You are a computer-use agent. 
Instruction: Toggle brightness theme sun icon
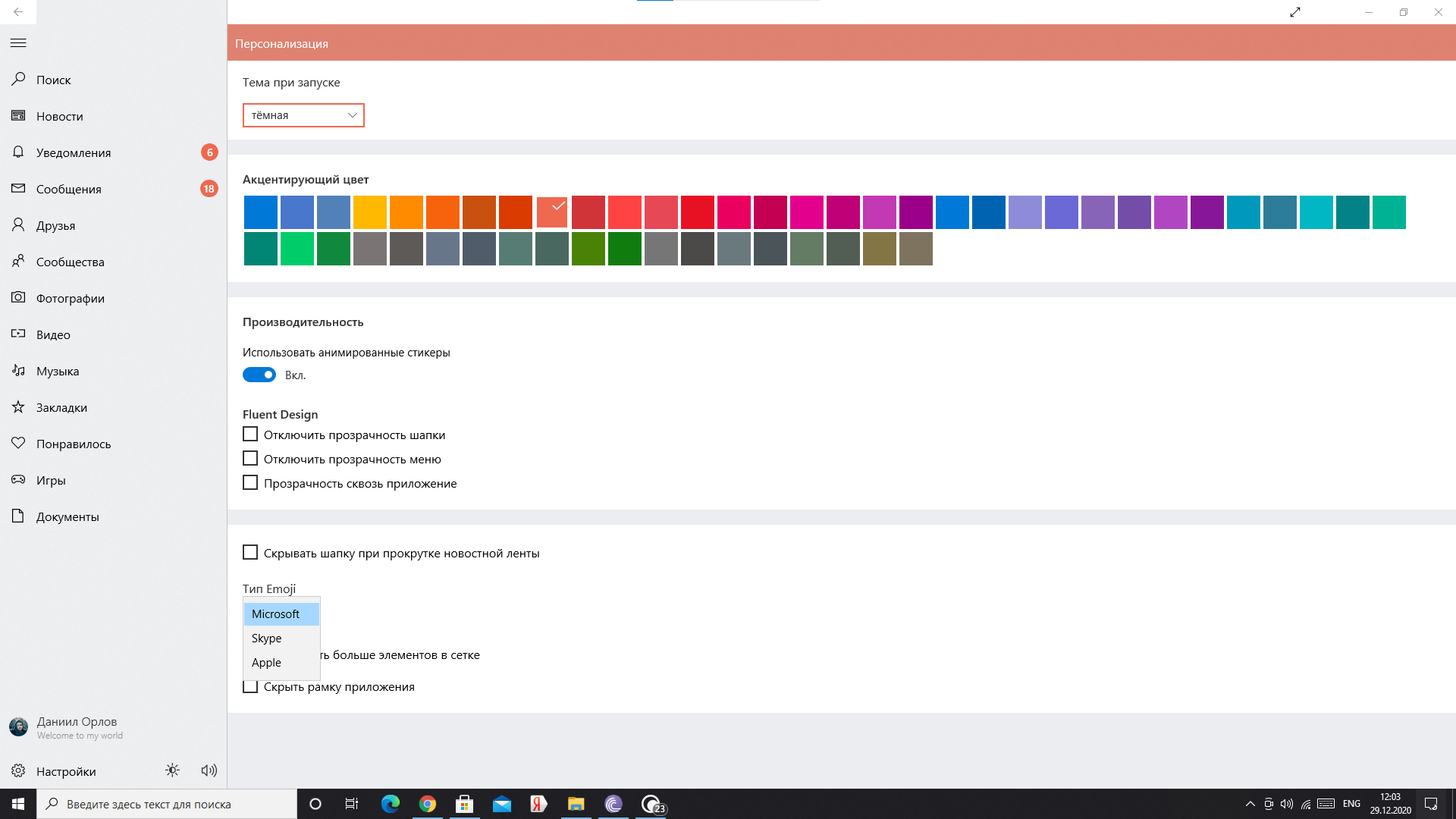coord(172,770)
